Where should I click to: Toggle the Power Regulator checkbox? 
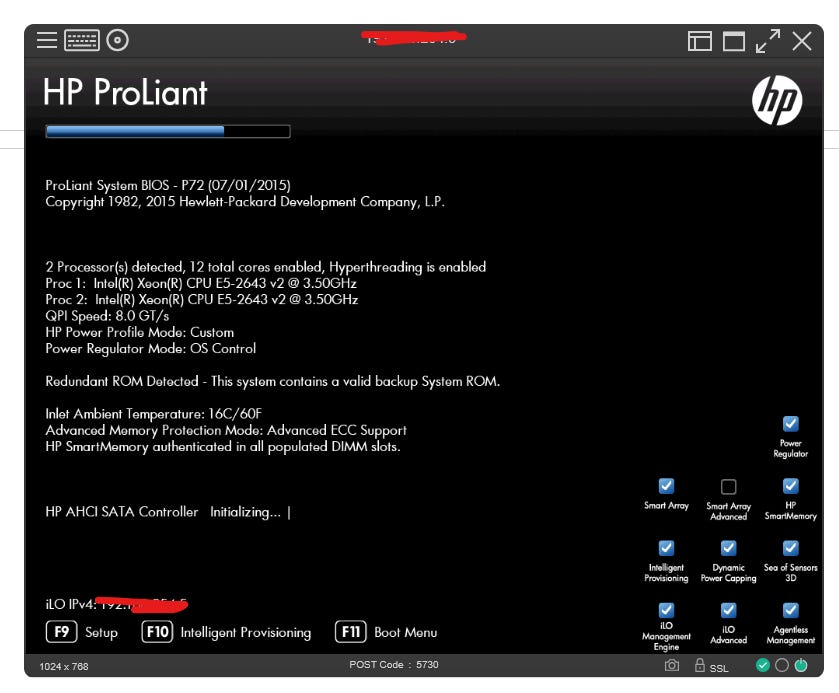point(790,424)
